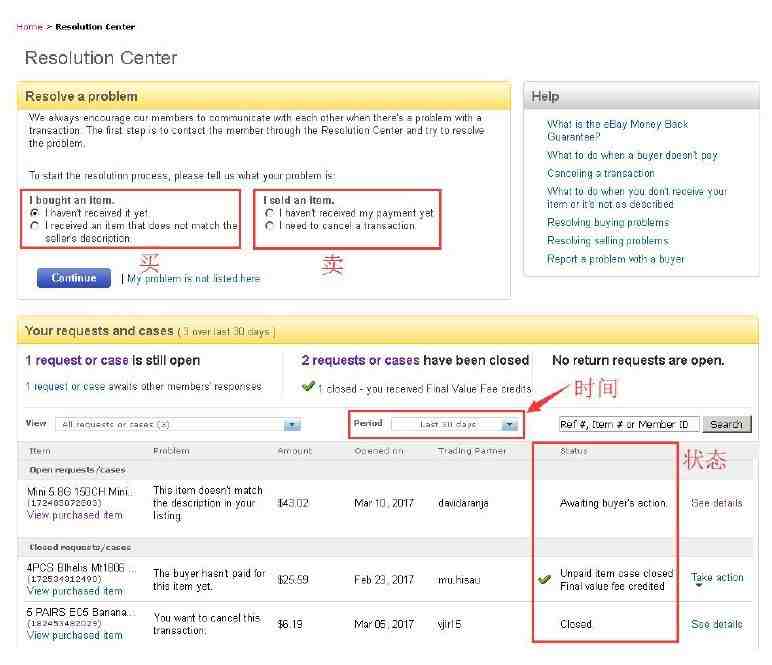772x665 pixels.
Task: Expand the Period dropdown arrow
Action: coord(510,425)
